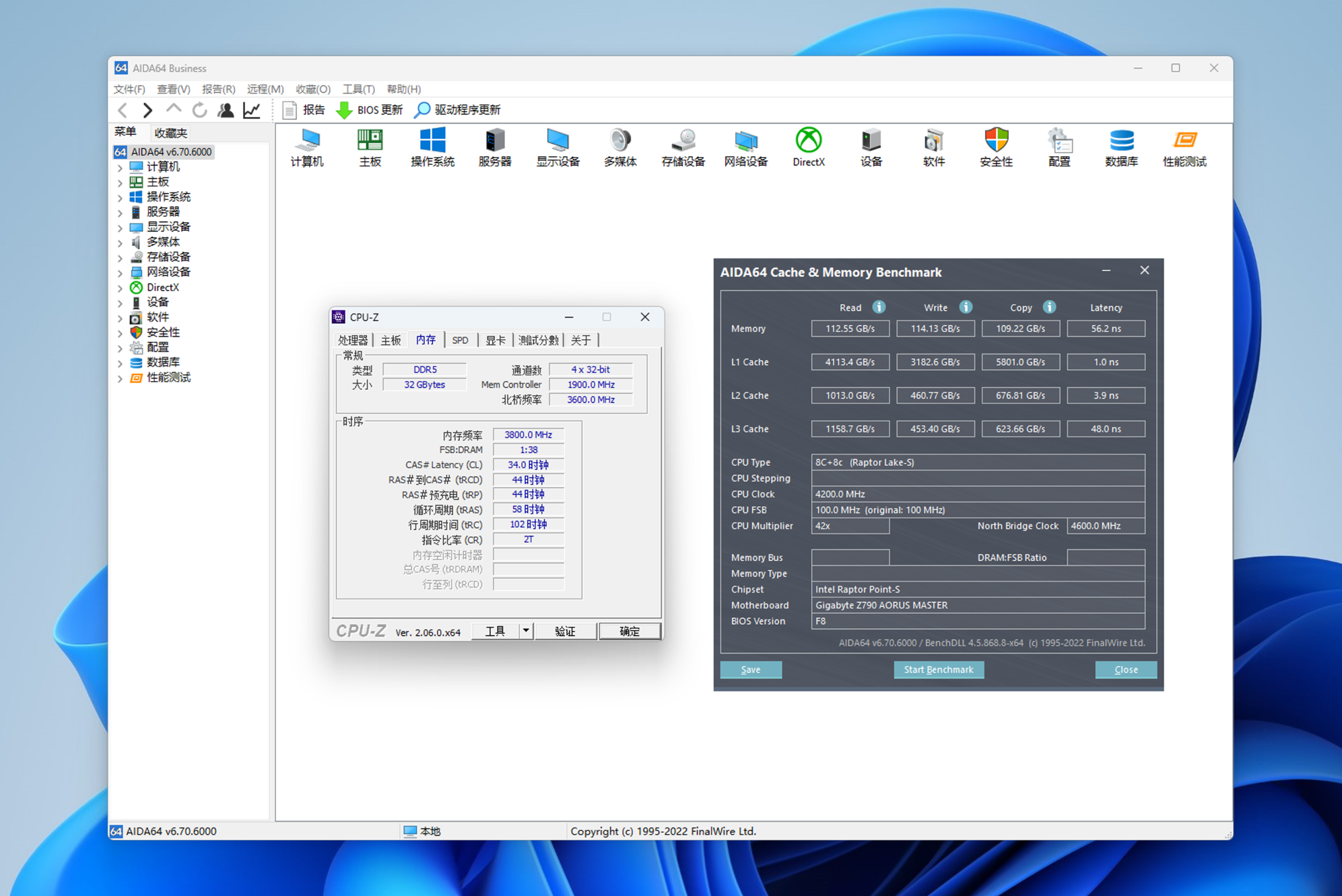Expand the DirectX tree node
The image size is (1342, 896).
[120, 287]
